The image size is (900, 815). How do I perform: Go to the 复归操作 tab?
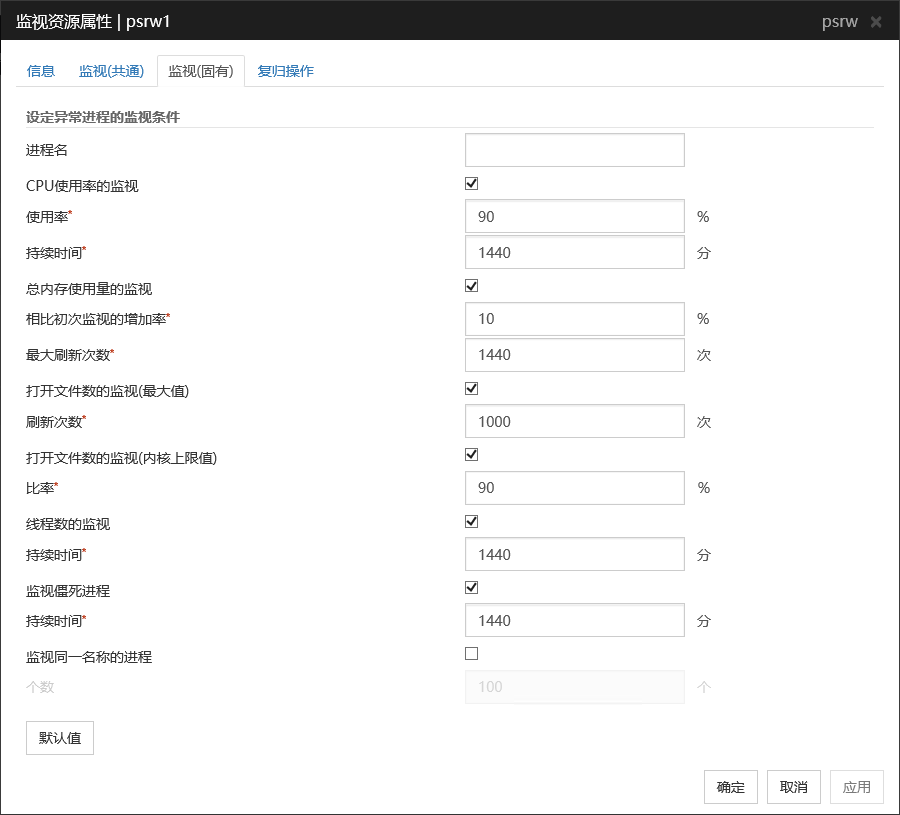tap(285, 71)
